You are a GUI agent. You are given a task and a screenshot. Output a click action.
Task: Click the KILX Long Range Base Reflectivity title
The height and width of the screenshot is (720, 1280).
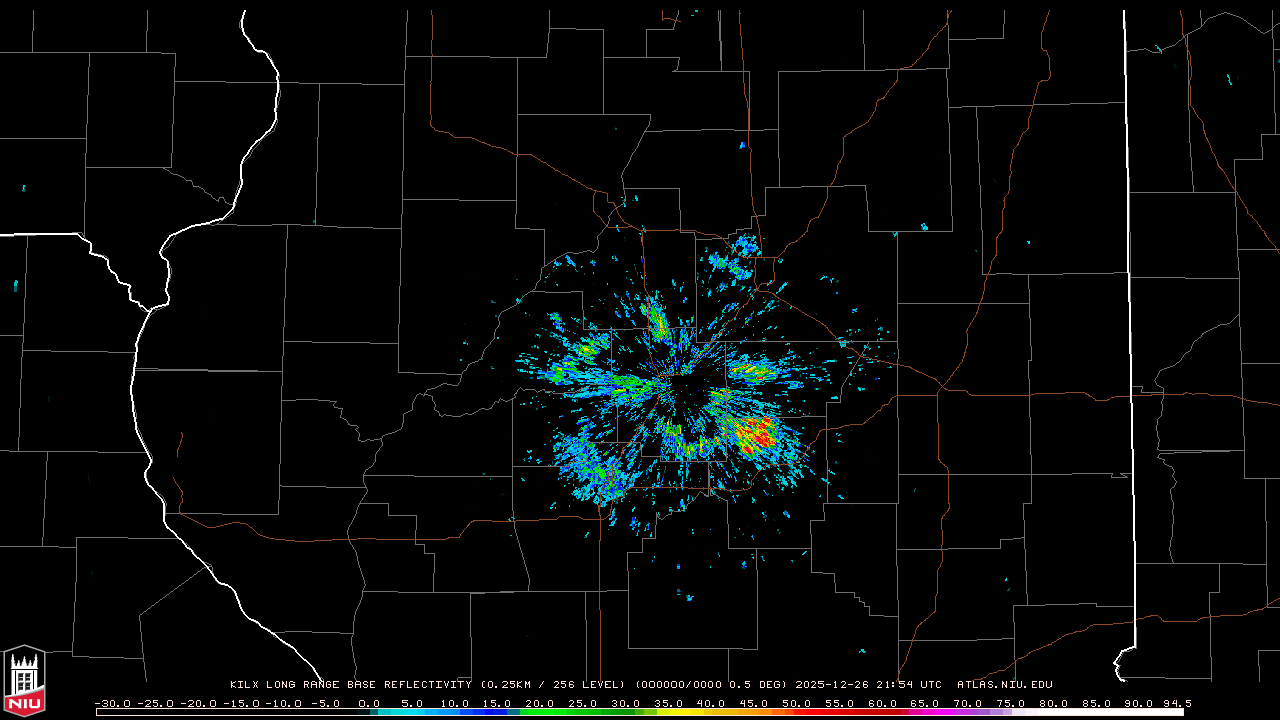tap(350, 685)
